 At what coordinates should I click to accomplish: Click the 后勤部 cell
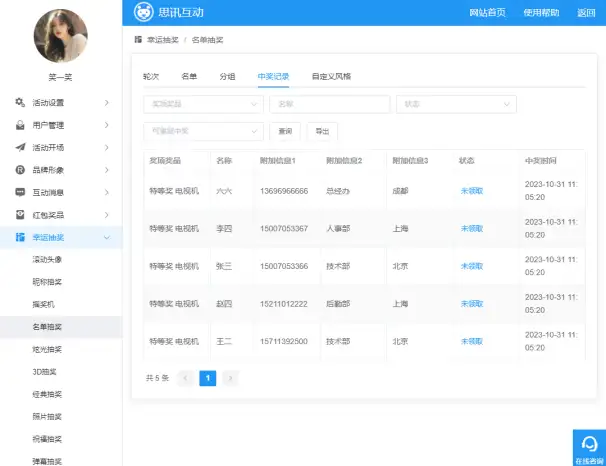coord(338,304)
